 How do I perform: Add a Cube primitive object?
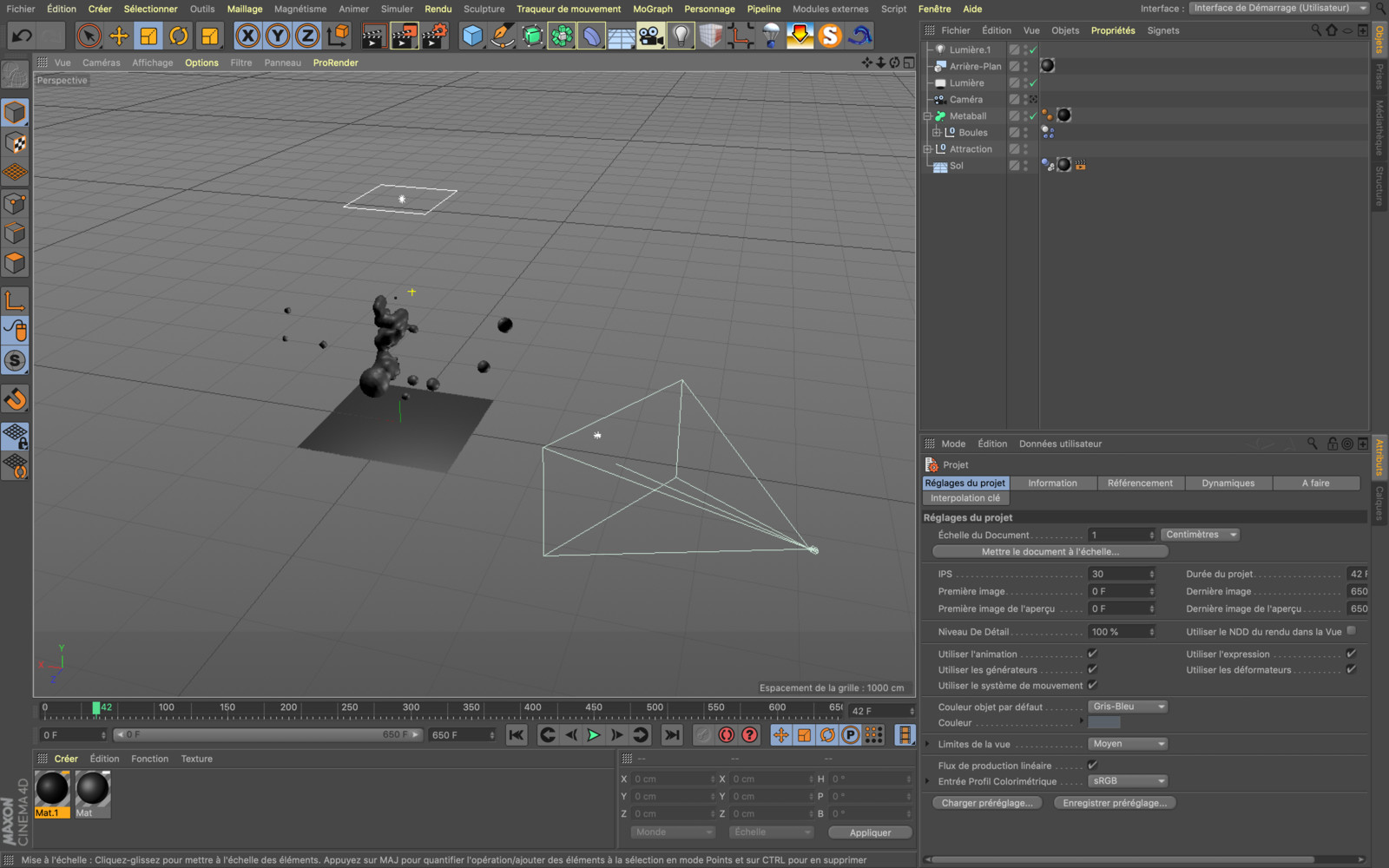(472, 36)
